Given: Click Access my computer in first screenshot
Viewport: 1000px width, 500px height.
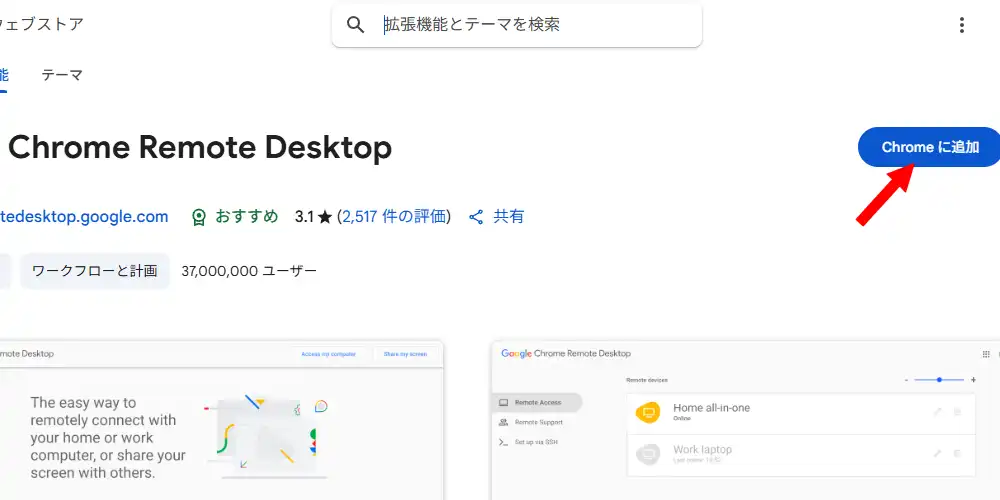Looking at the screenshot, I should tap(328, 354).
